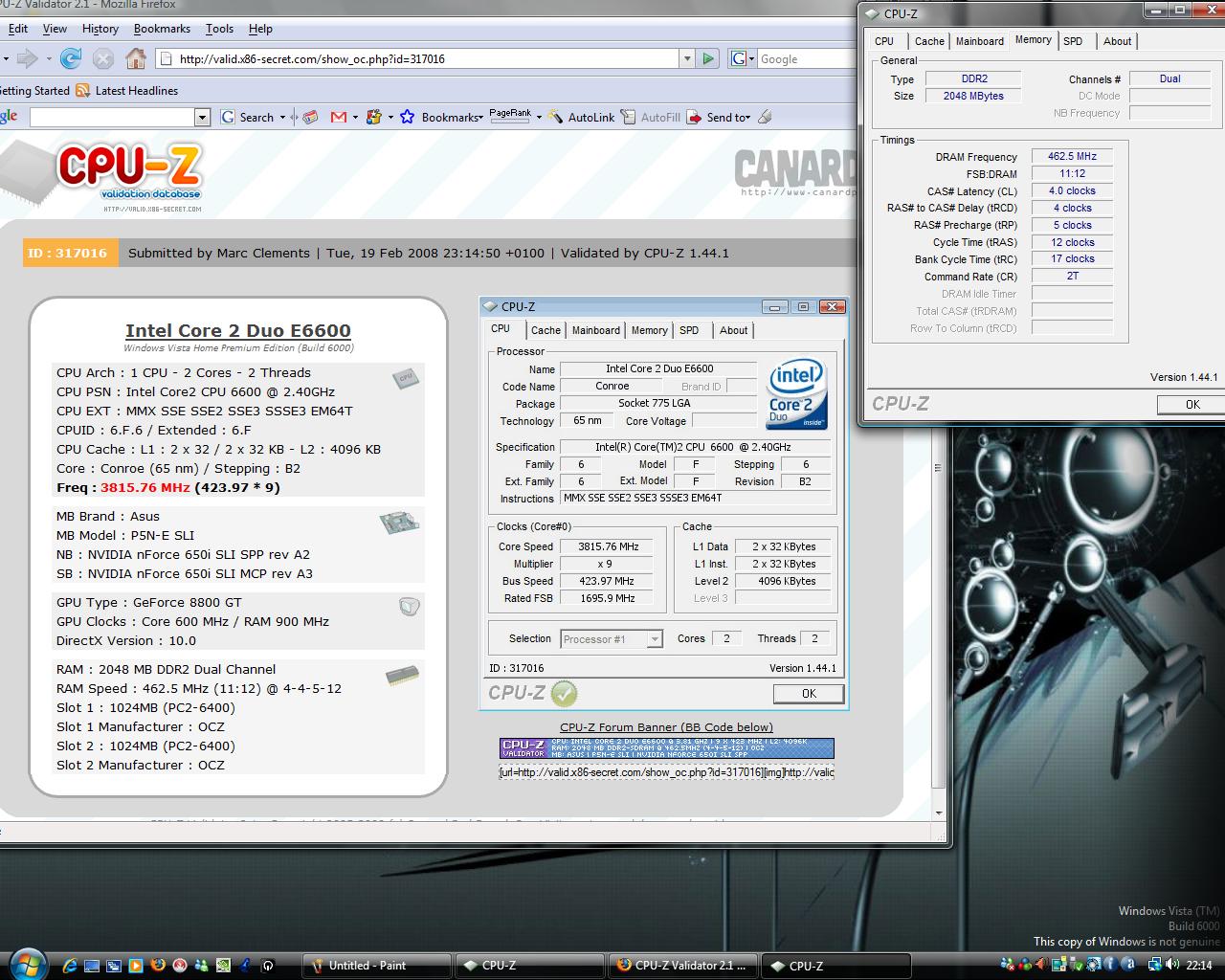This screenshot has width=1225, height=980.
Task: Click the RSS Latest Headlines bookmark
Action: [126, 91]
